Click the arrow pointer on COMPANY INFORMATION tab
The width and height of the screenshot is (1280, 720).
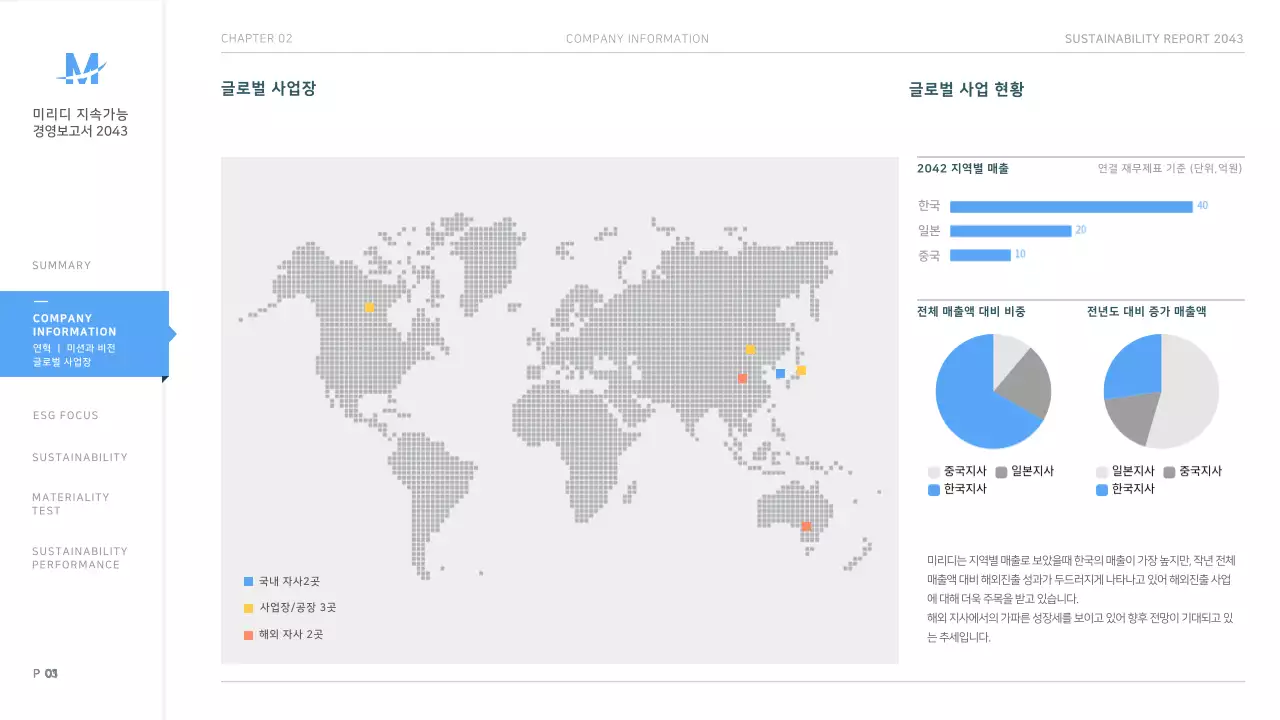coord(170,335)
